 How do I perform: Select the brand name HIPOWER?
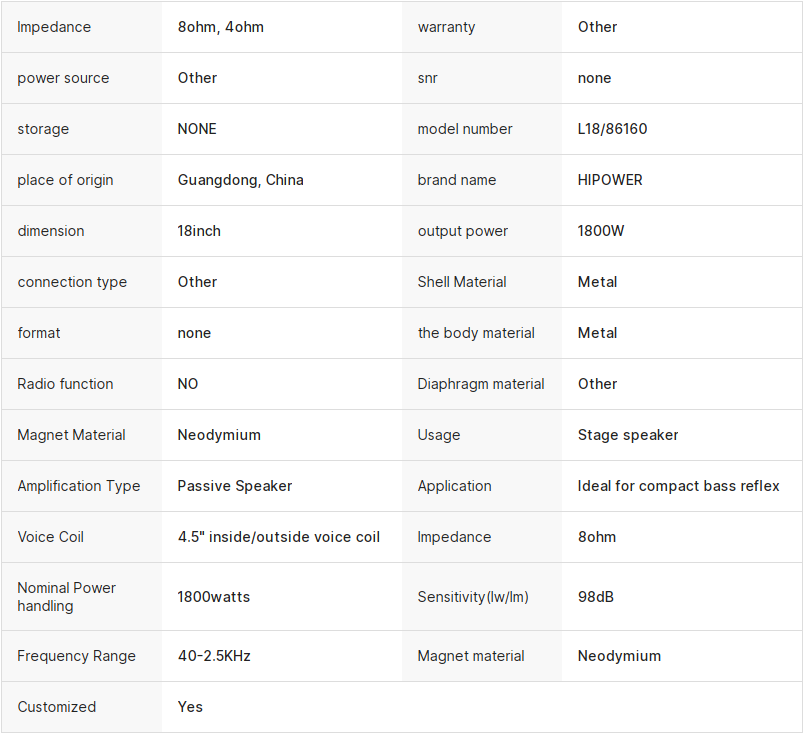tap(610, 180)
